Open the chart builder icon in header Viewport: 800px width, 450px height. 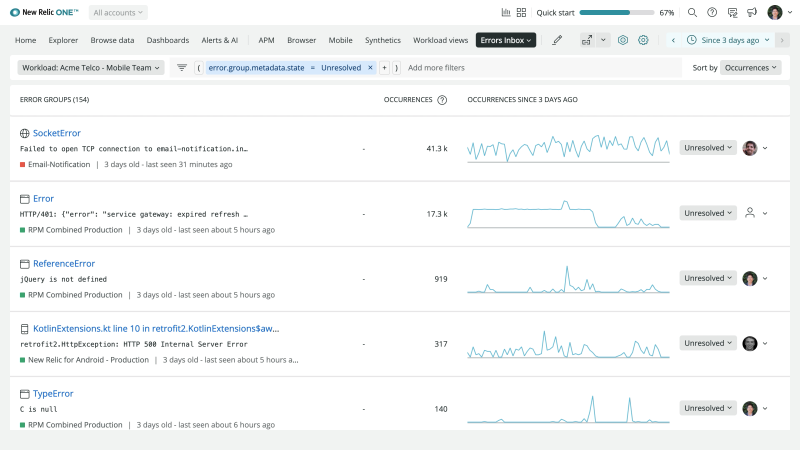506,12
